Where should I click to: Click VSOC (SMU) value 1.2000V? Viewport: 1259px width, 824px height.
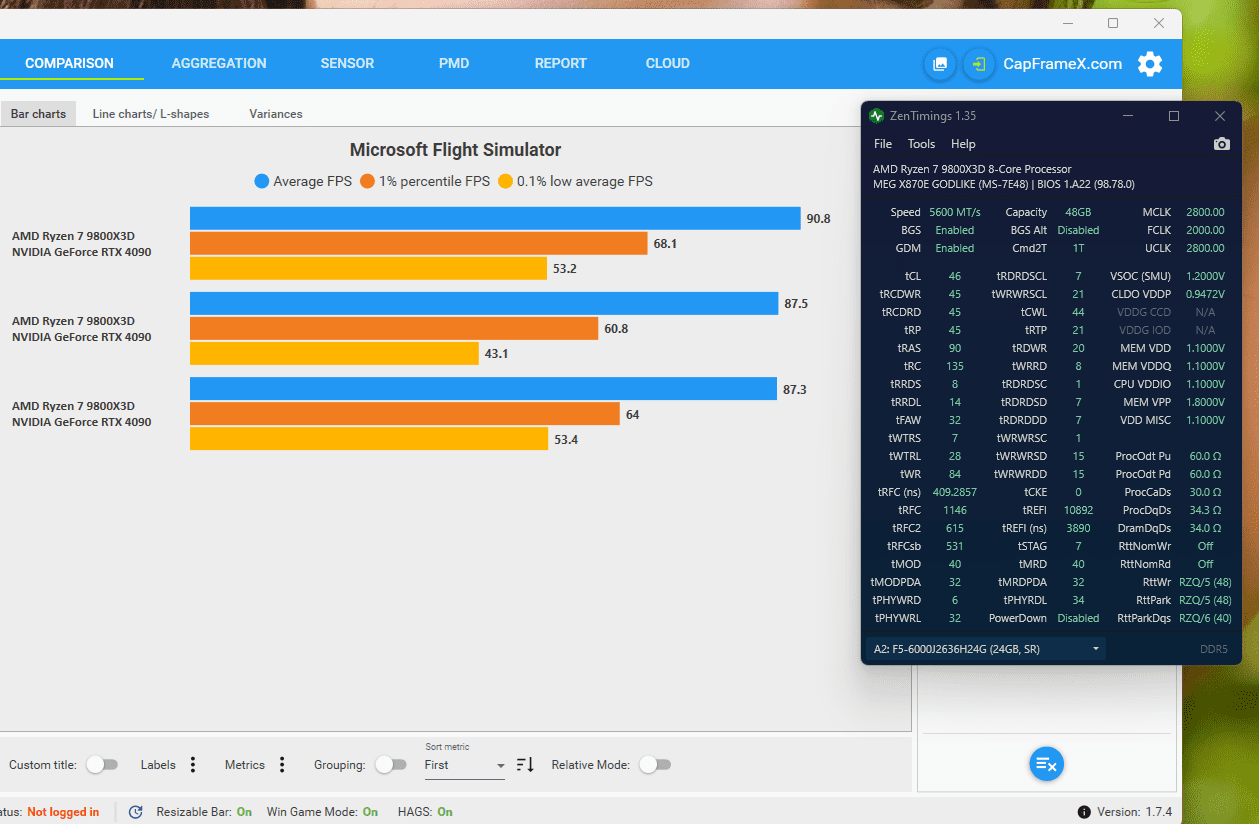[x=1205, y=276]
